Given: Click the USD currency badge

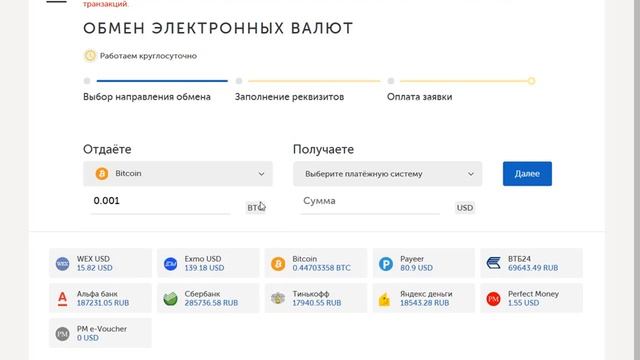Looking at the screenshot, I should [465, 208].
